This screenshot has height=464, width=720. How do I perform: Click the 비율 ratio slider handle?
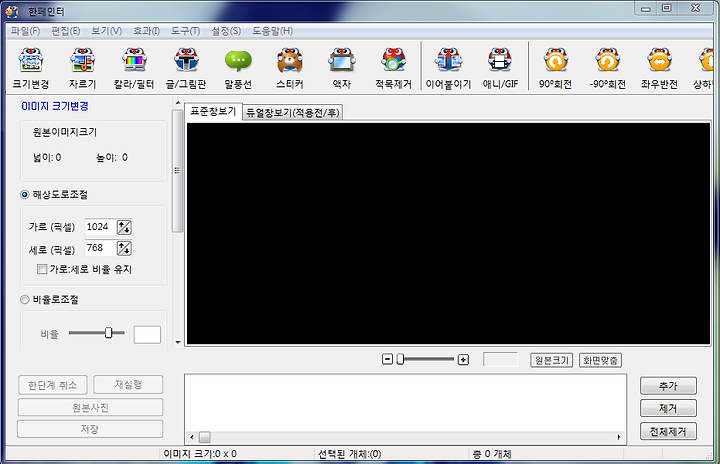[108, 333]
